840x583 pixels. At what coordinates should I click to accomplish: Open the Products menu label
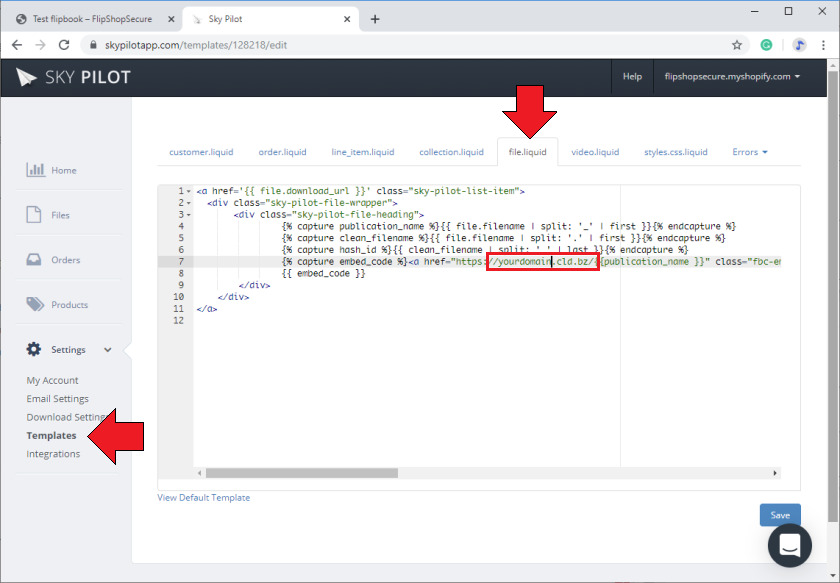(70, 305)
